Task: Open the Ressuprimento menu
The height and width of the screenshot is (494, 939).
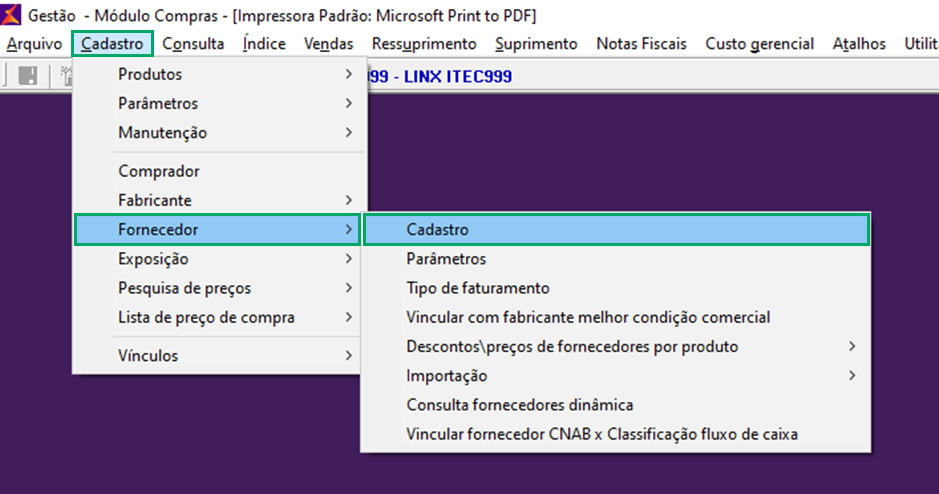Action: click(x=424, y=44)
